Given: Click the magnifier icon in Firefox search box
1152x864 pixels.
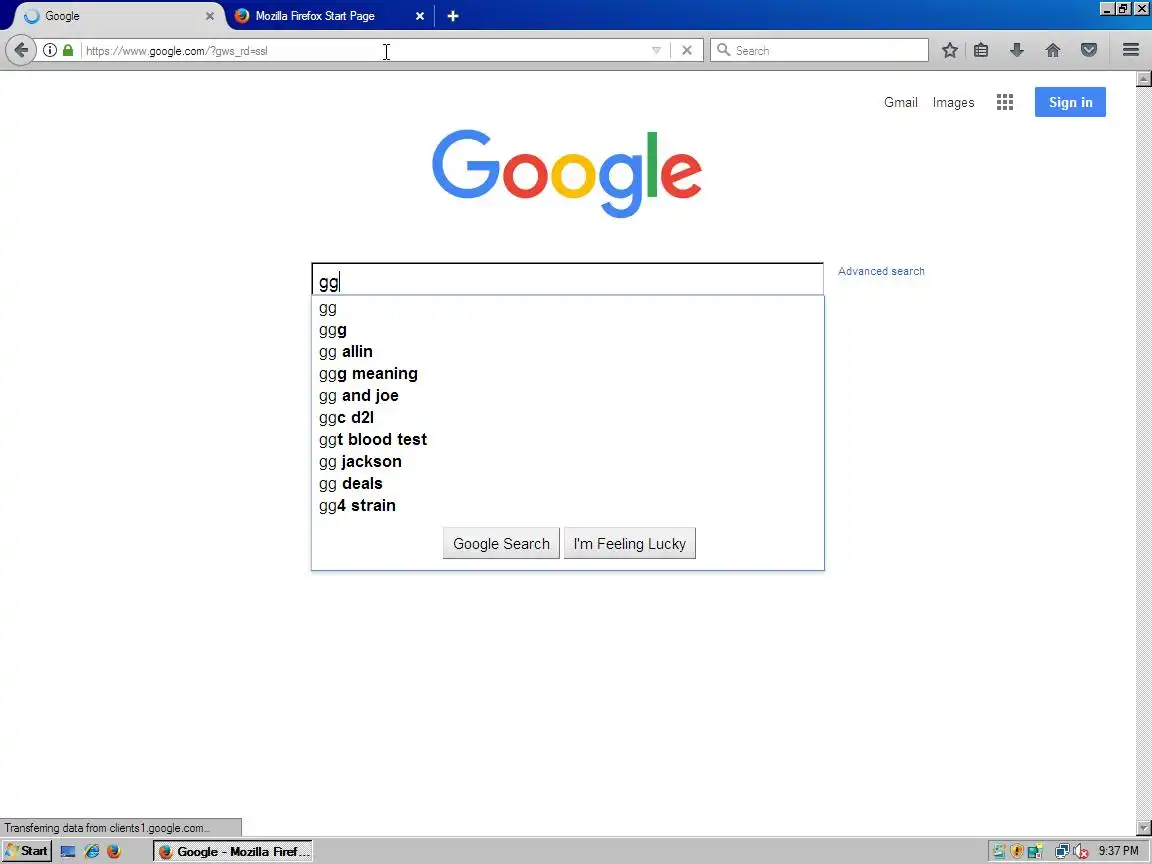Looking at the screenshot, I should coord(724,50).
